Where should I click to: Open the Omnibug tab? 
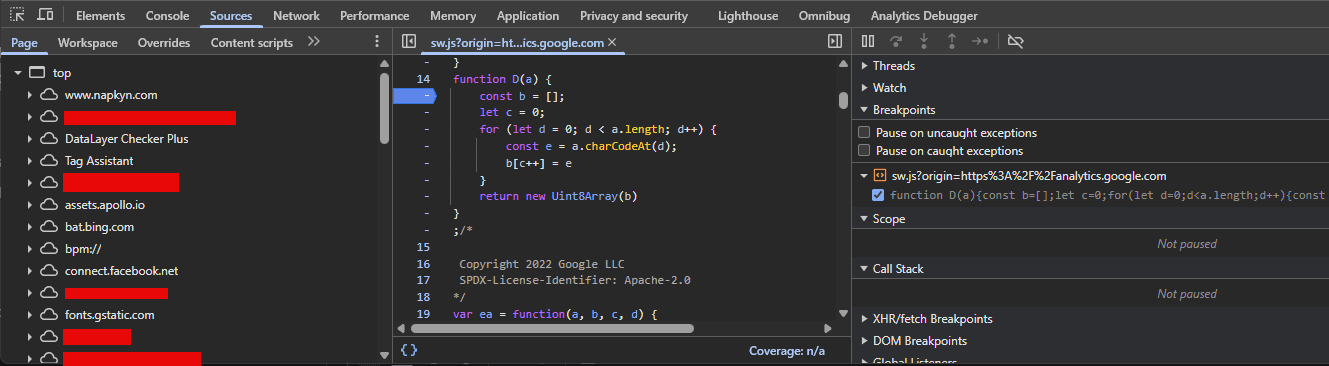tap(825, 16)
